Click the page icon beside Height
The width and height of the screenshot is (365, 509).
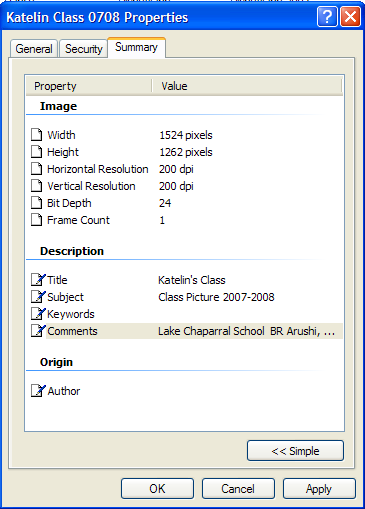click(x=37, y=152)
